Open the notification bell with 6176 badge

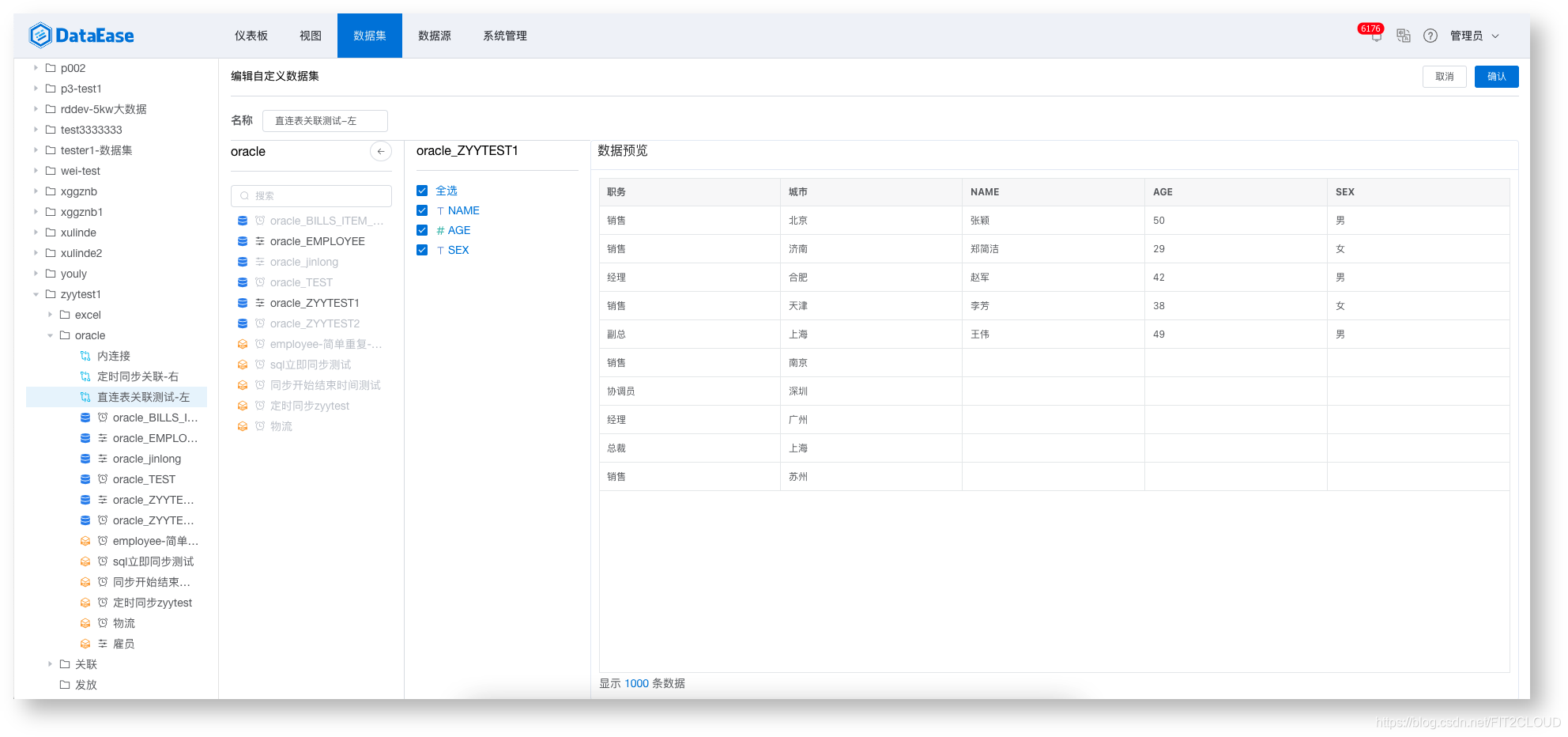coord(1376,36)
